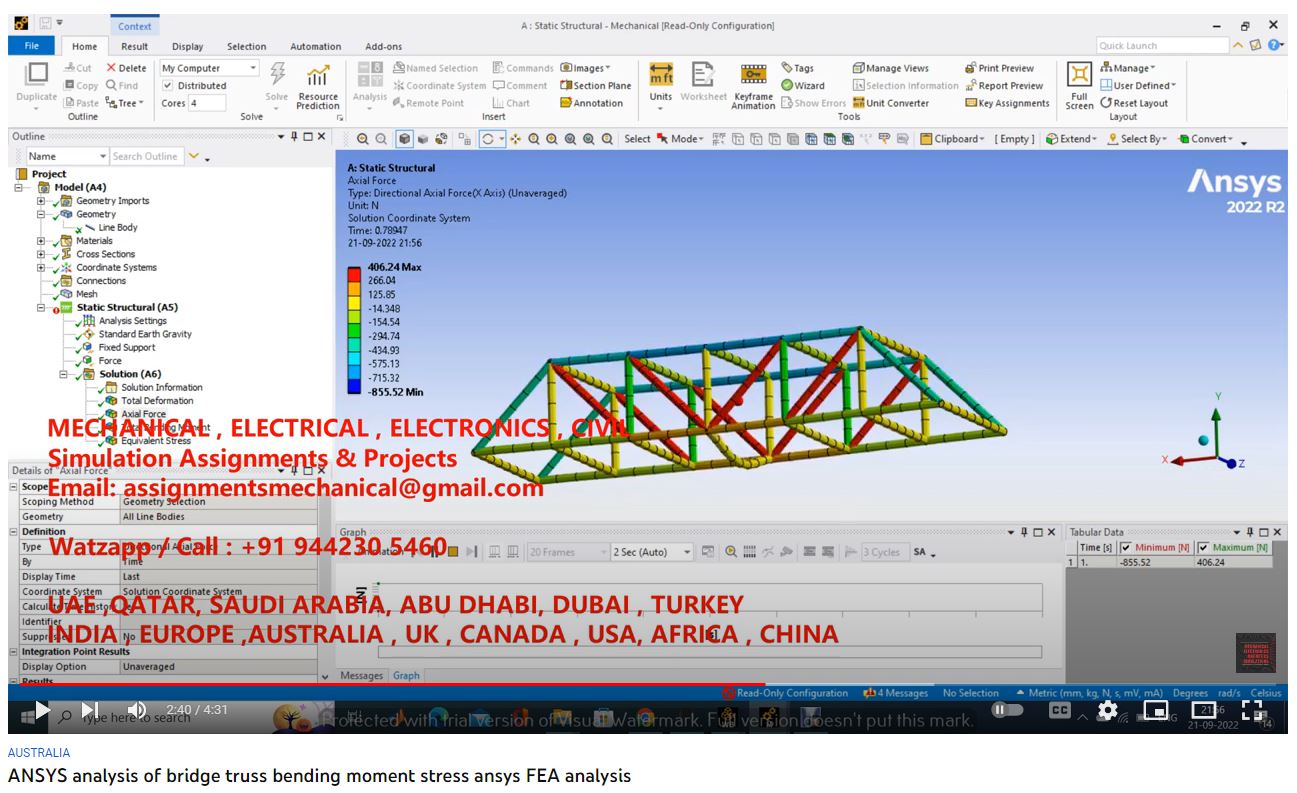Open the Mode dropdown
Screen dimensions: 1297x793
point(680,139)
